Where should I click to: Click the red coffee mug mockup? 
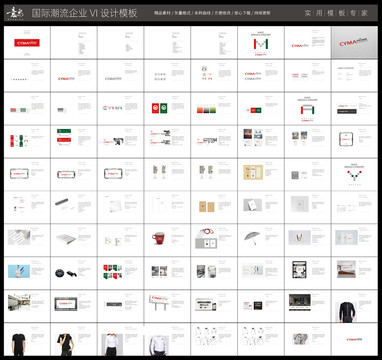pos(159,238)
